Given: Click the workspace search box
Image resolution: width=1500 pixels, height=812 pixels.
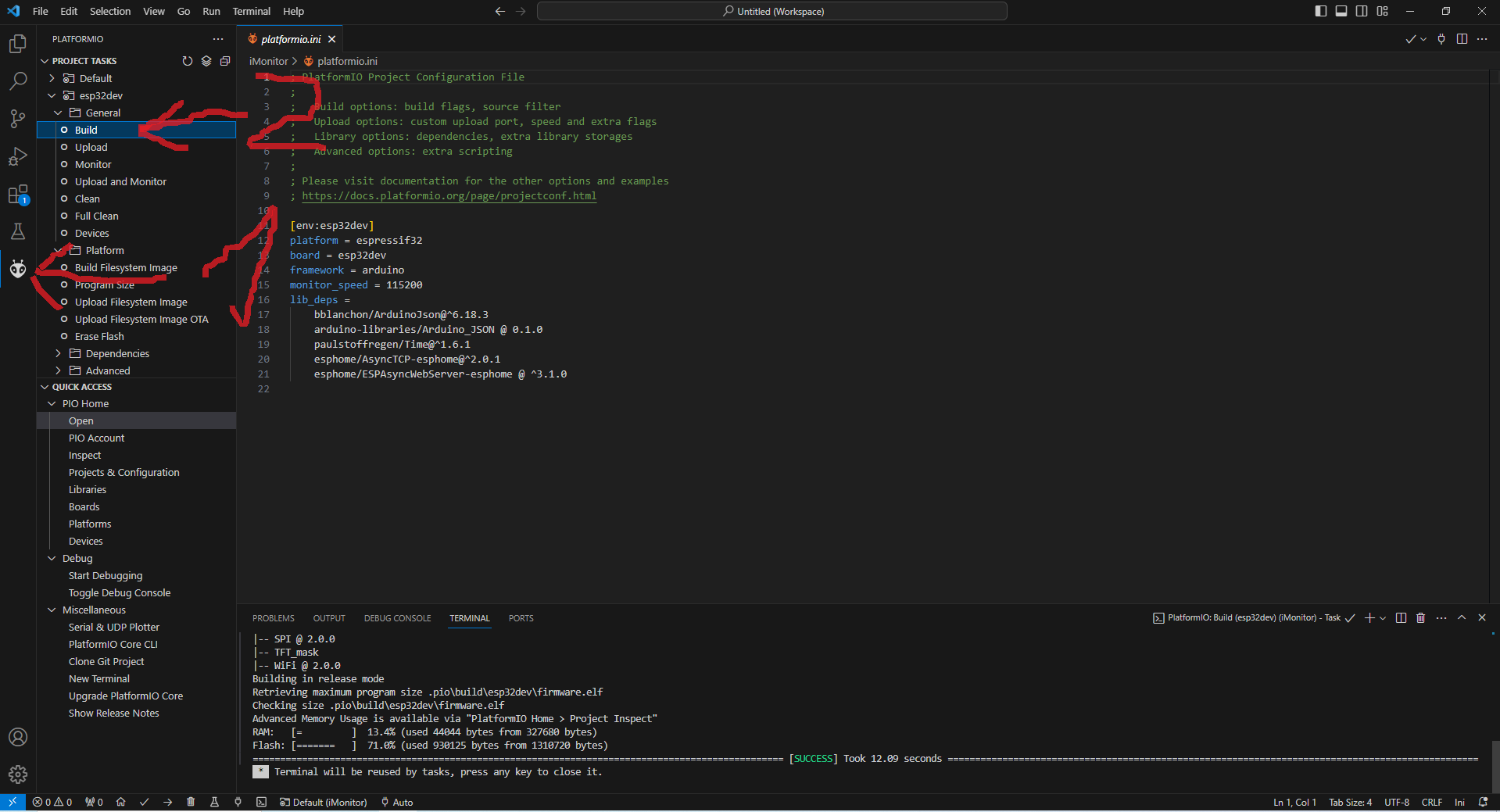Looking at the screenshot, I should [771, 11].
